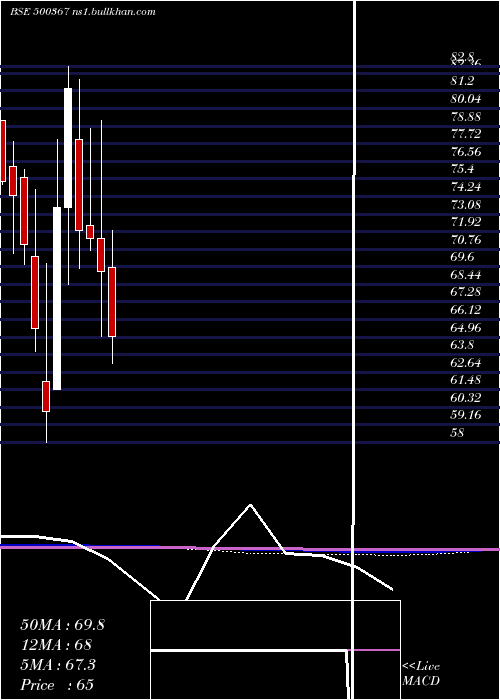Screen dimensions: 500x700
Task: Click the 80.04 price axis label
Action: [466, 99]
